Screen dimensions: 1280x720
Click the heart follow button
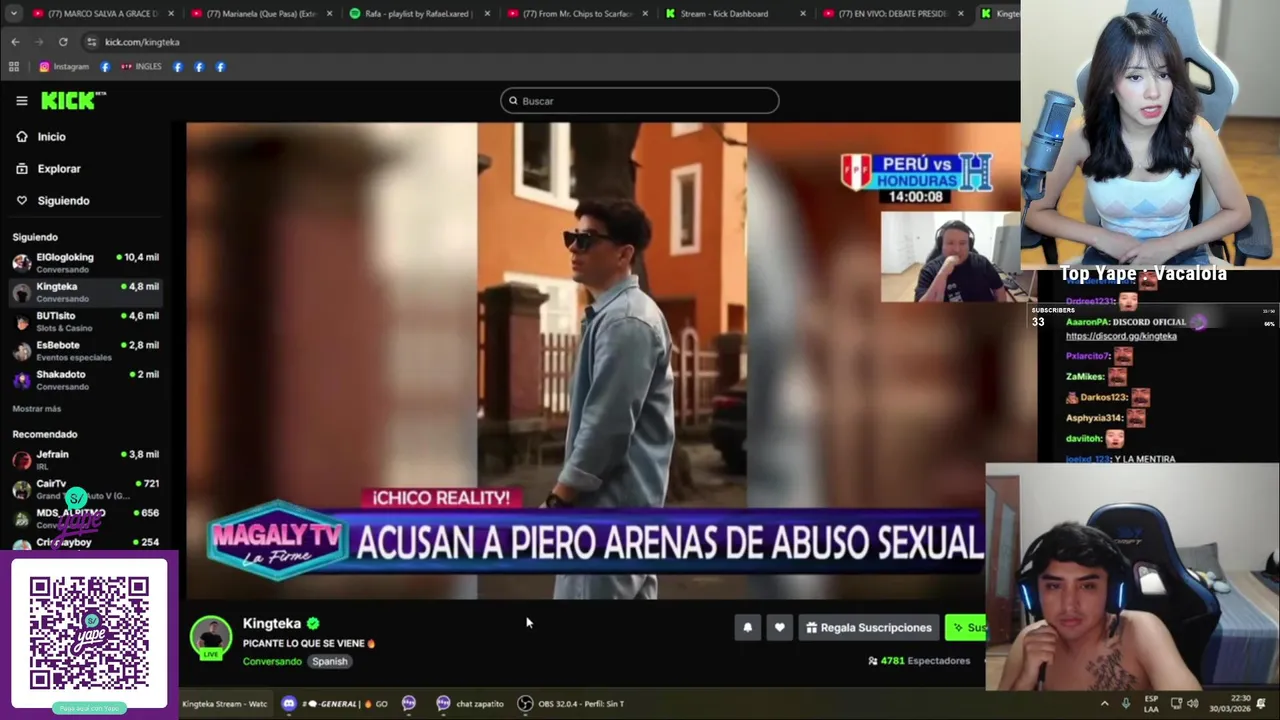[780, 628]
